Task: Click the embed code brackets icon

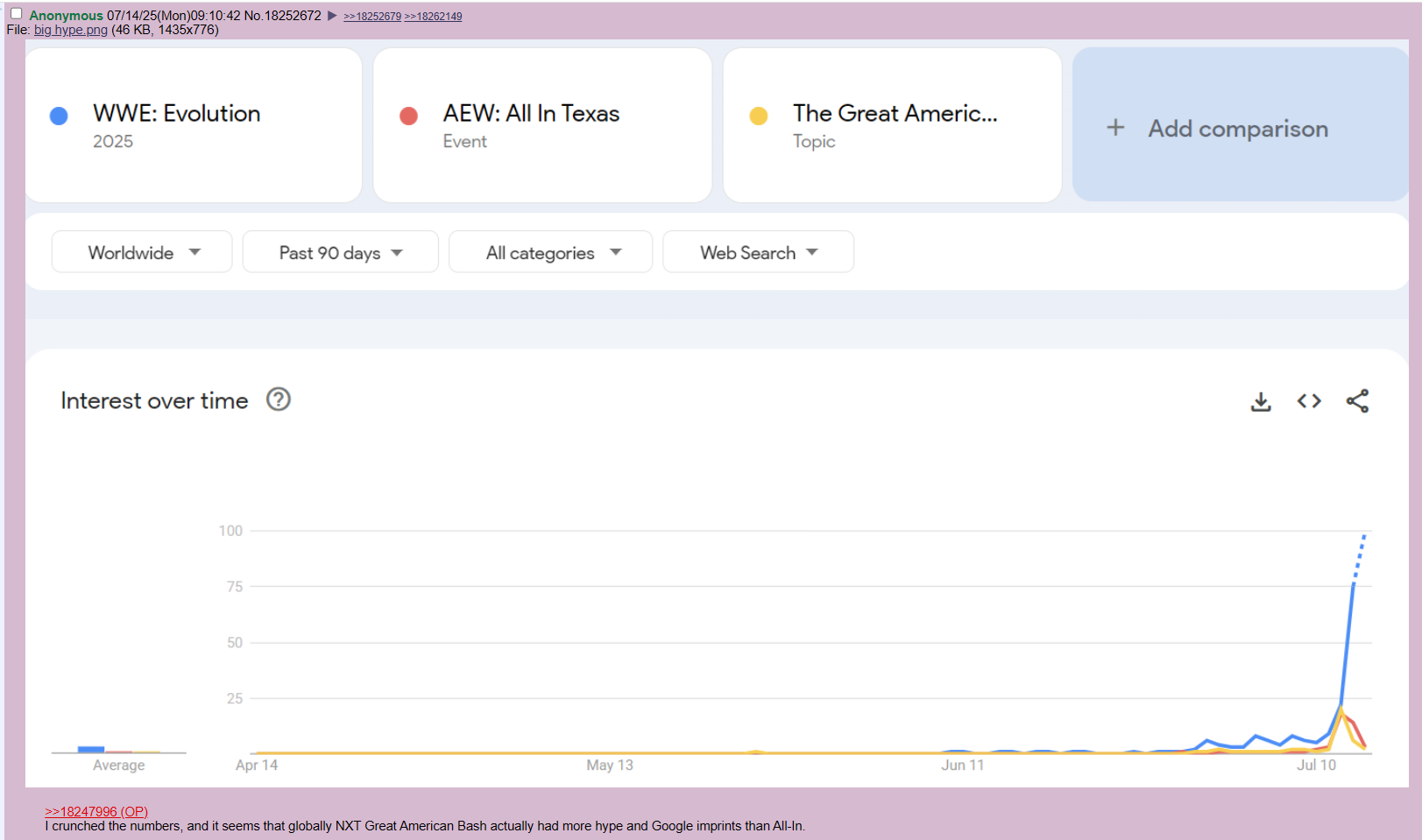Action: coord(1309,401)
